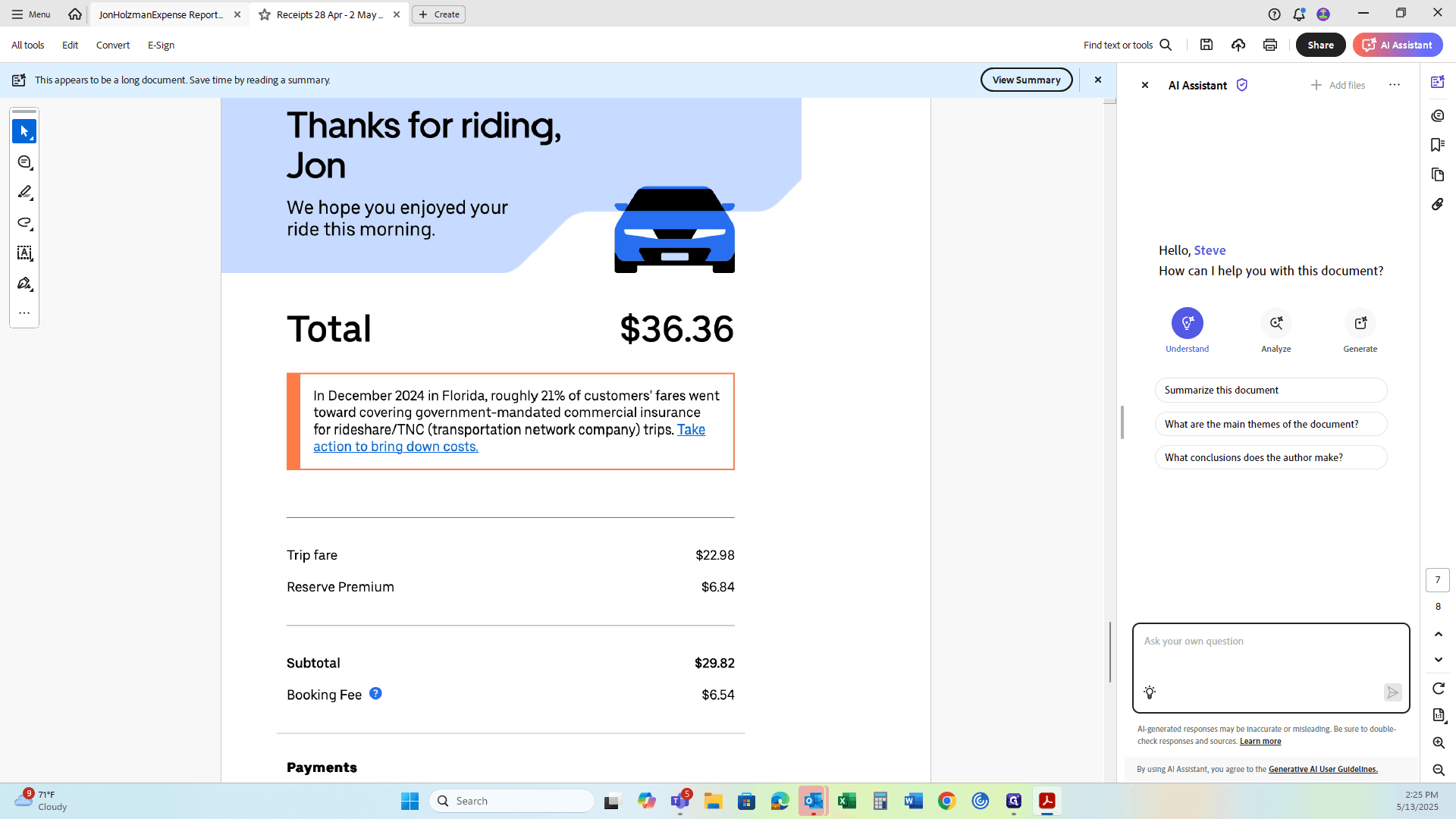
Task: Open the Edit menu
Action: click(x=71, y=45)
